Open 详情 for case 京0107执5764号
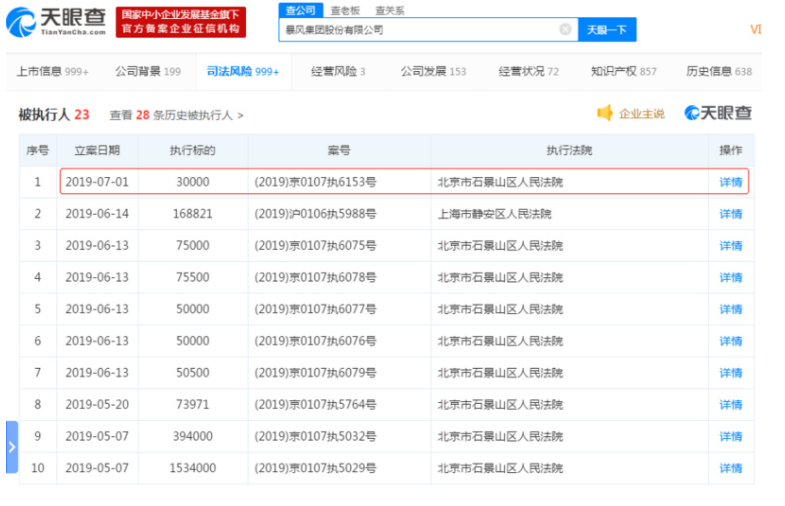The image size is (785, 506). [x=730, y=405]
